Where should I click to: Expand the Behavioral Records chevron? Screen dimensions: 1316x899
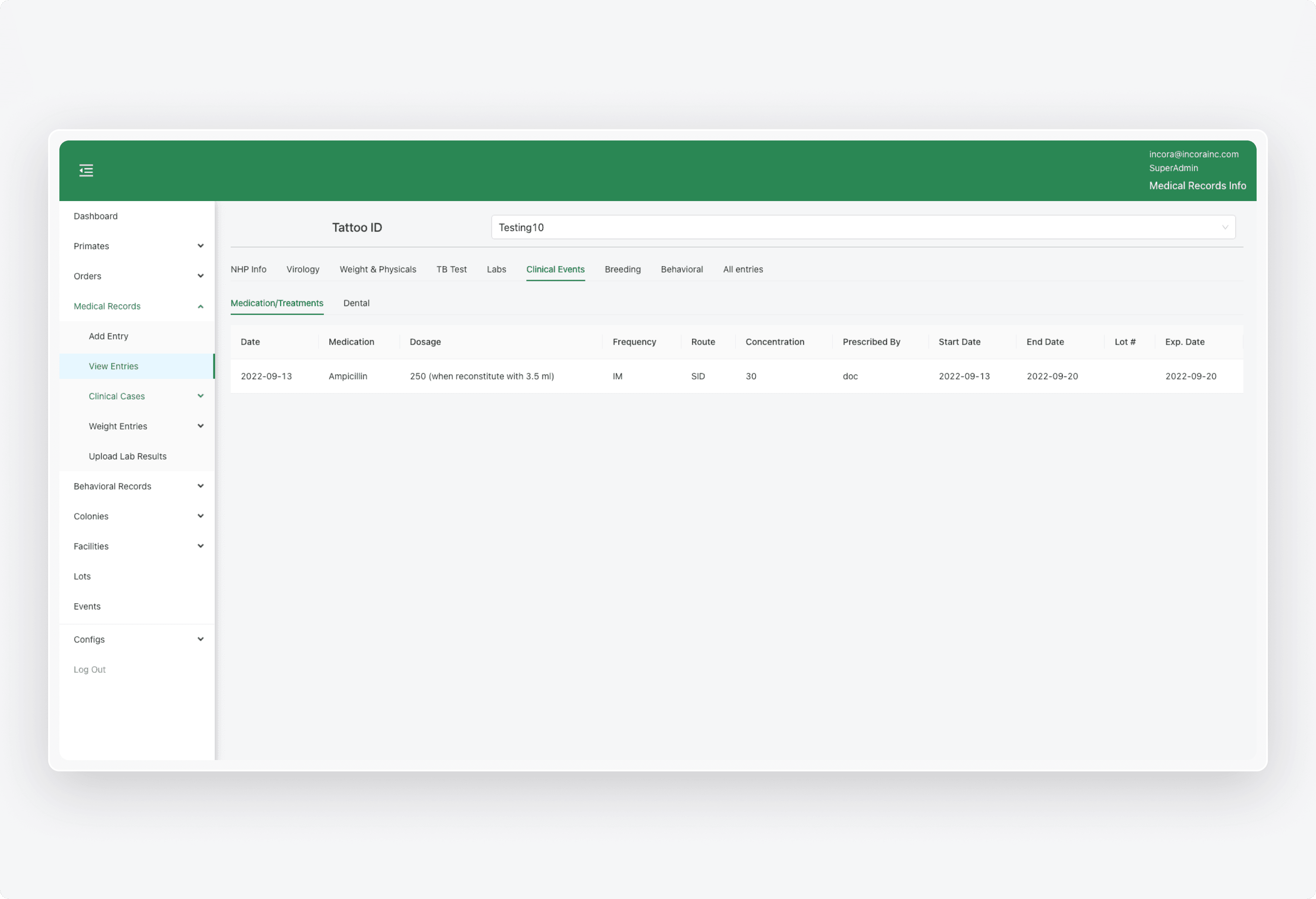click(201, 486)
